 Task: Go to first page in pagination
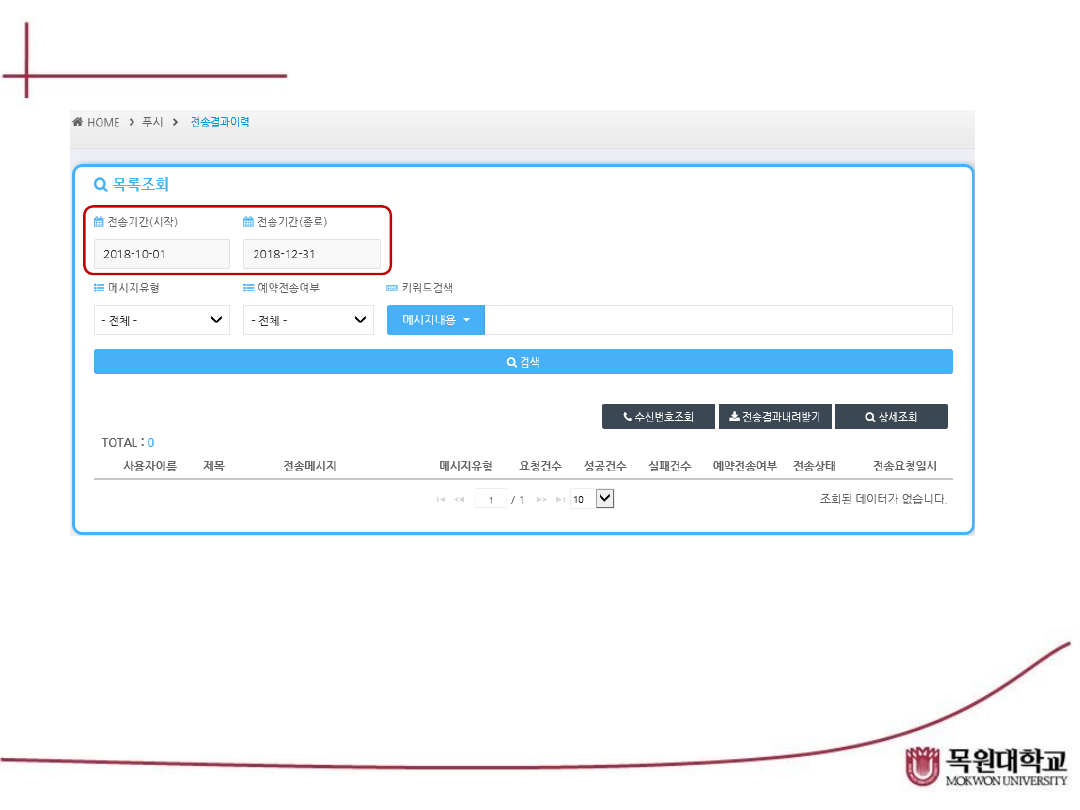click(441, 499)
